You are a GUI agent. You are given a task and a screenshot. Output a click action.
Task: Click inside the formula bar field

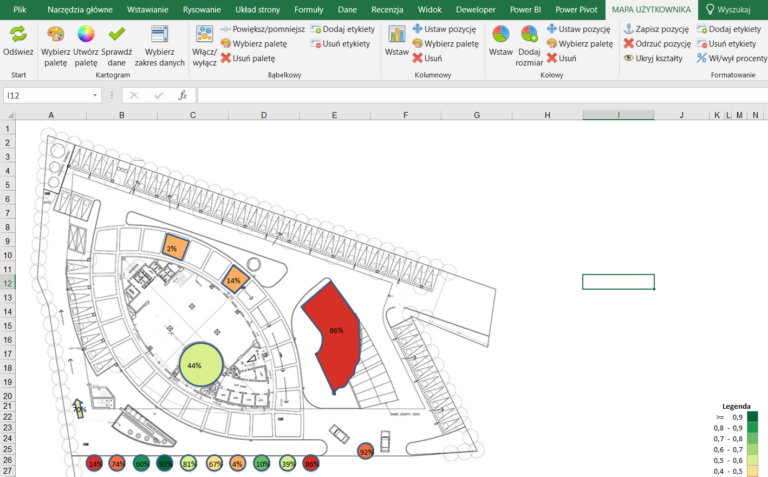[450, 96]
